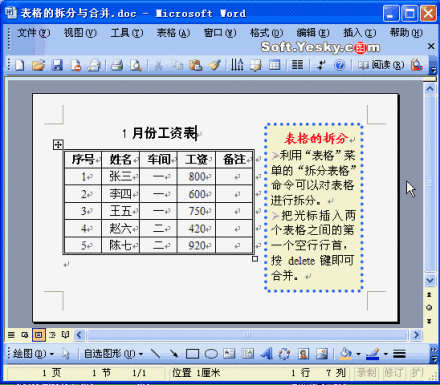Select the Rectangle shape tool

[x=192, y=354]
